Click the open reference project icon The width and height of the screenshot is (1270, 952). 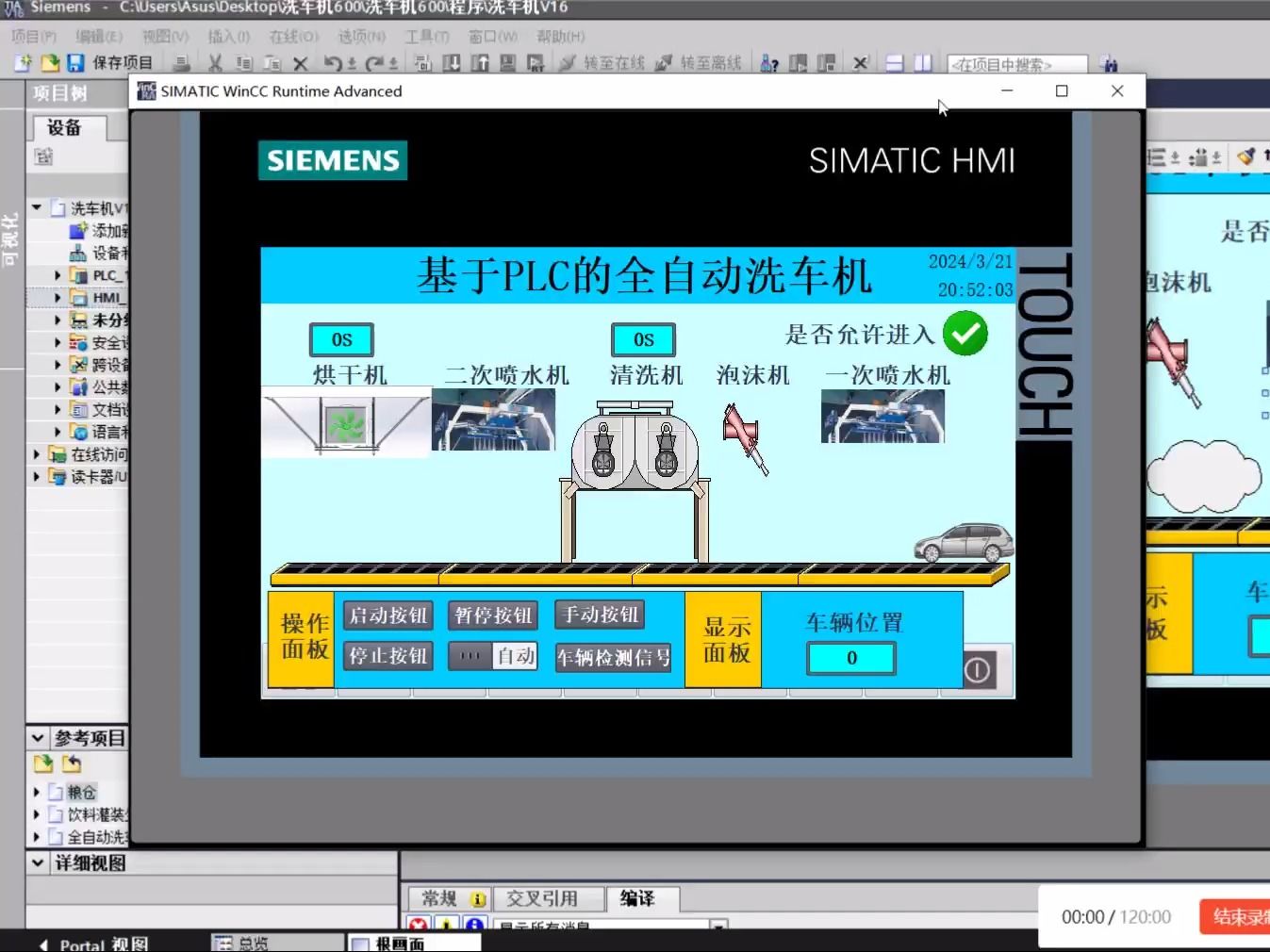pyautogui.click(x=43, y=763)
